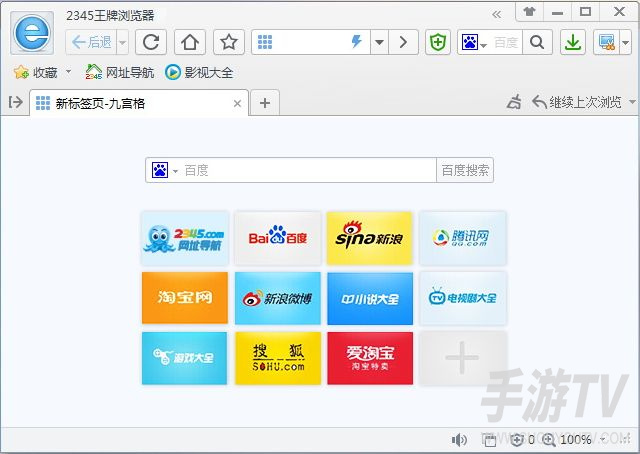Mute sound with status bar speaker icon
This screenshot has height=454, width=640.
459,439
